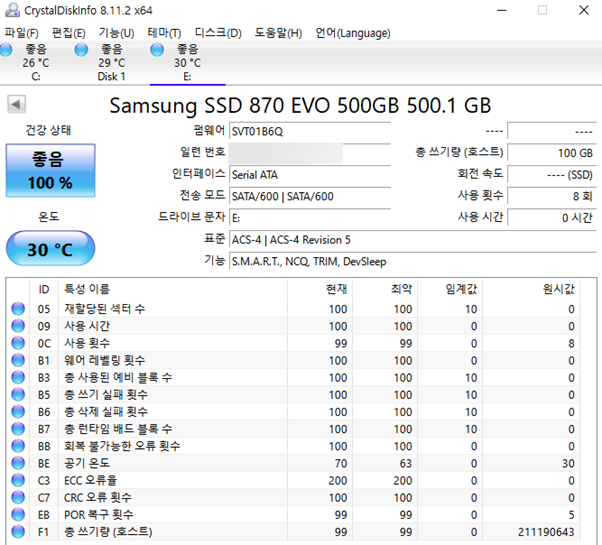The width and height of the screenshot is (602, 545).
Task: Click the 원시값 column header
Action: pos(531,289)
